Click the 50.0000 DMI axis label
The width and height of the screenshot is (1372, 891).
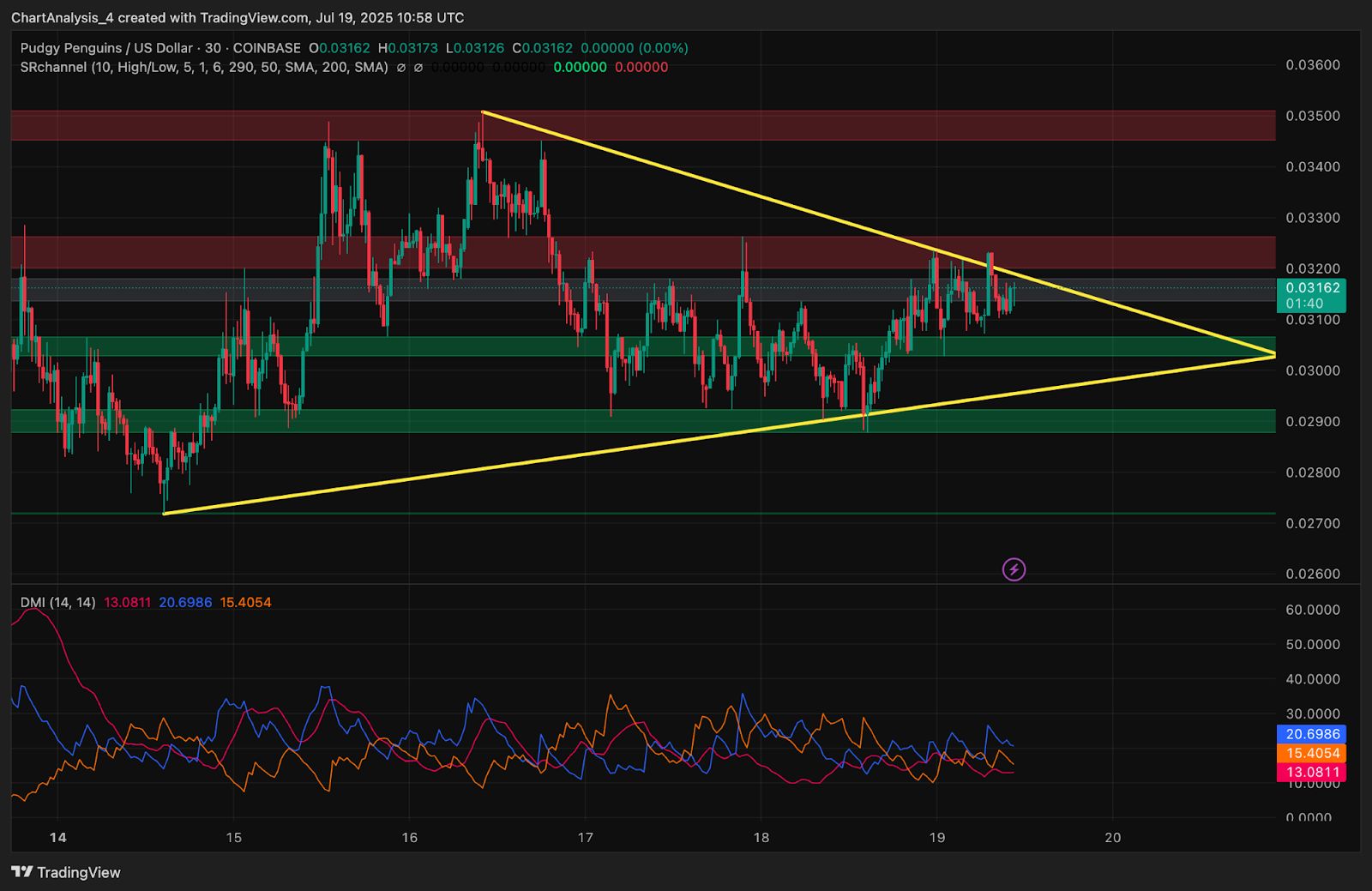(1313, 644)
